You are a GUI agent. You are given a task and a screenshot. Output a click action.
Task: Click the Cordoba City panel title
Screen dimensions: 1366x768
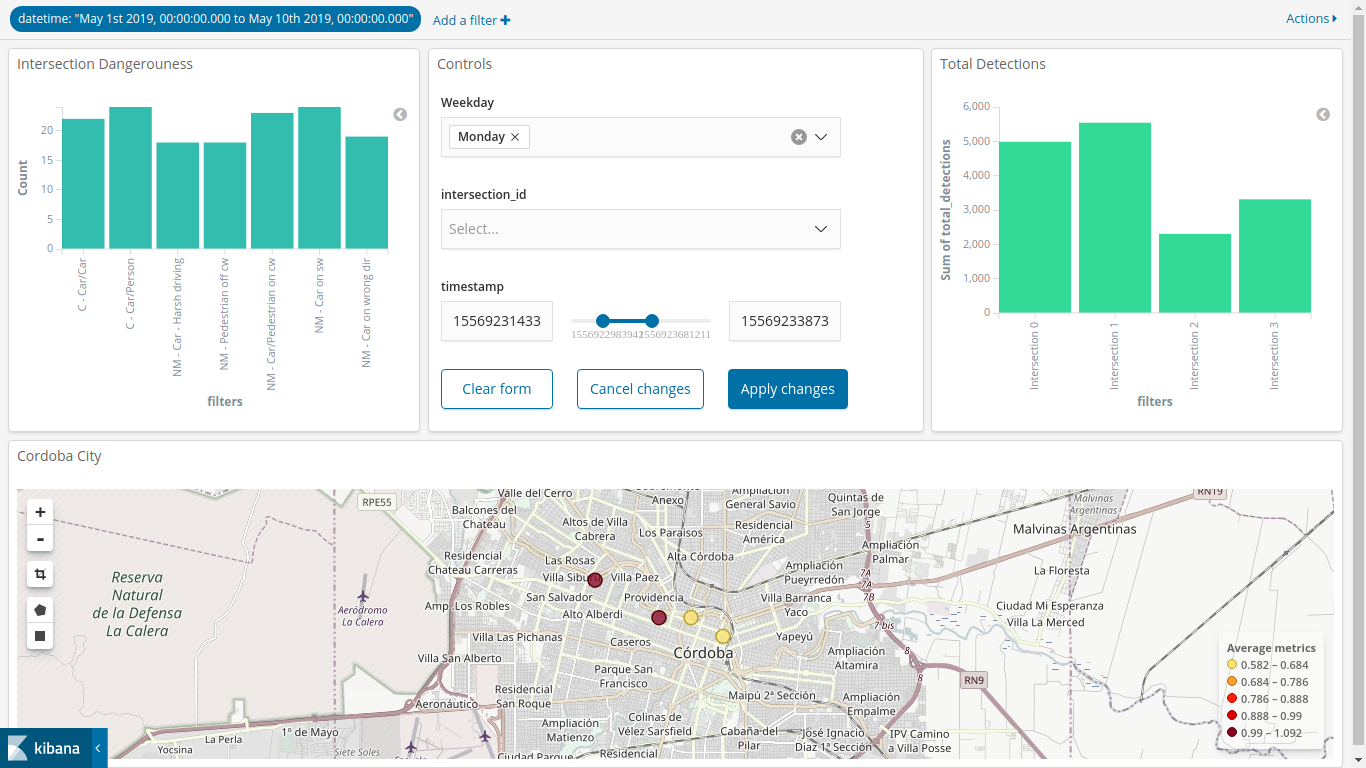pos(60,456)
